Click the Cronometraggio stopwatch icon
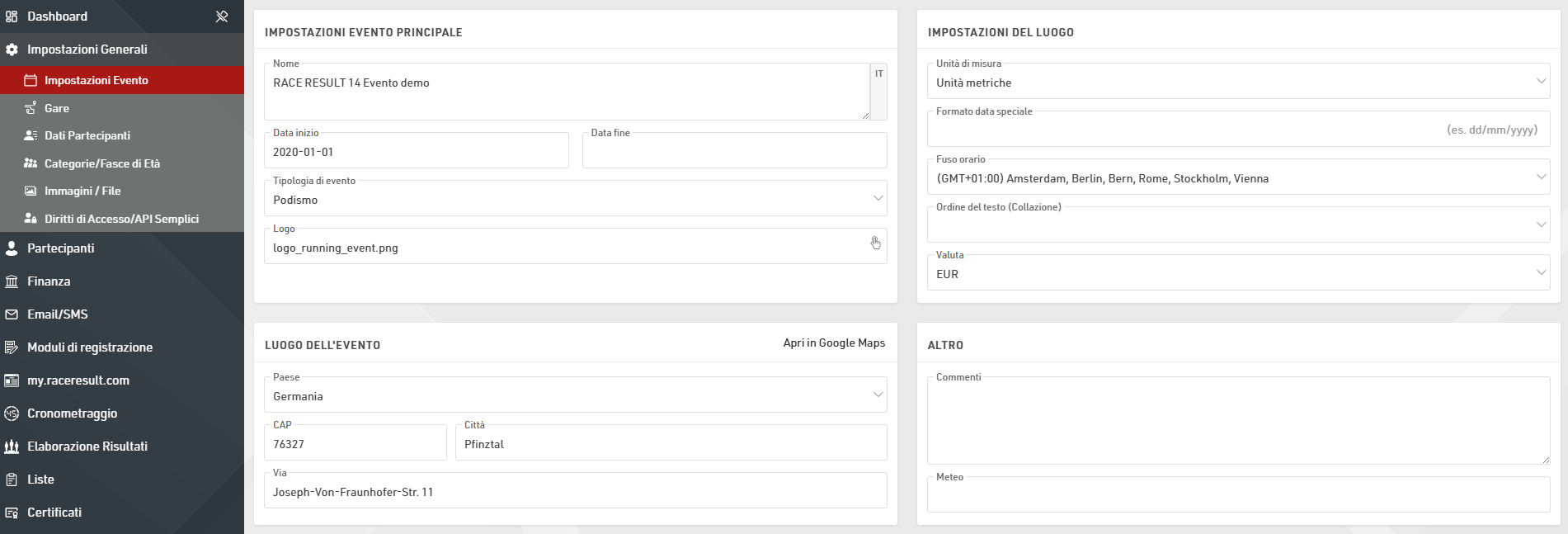 pyautogui.click(x=12, y=413)
